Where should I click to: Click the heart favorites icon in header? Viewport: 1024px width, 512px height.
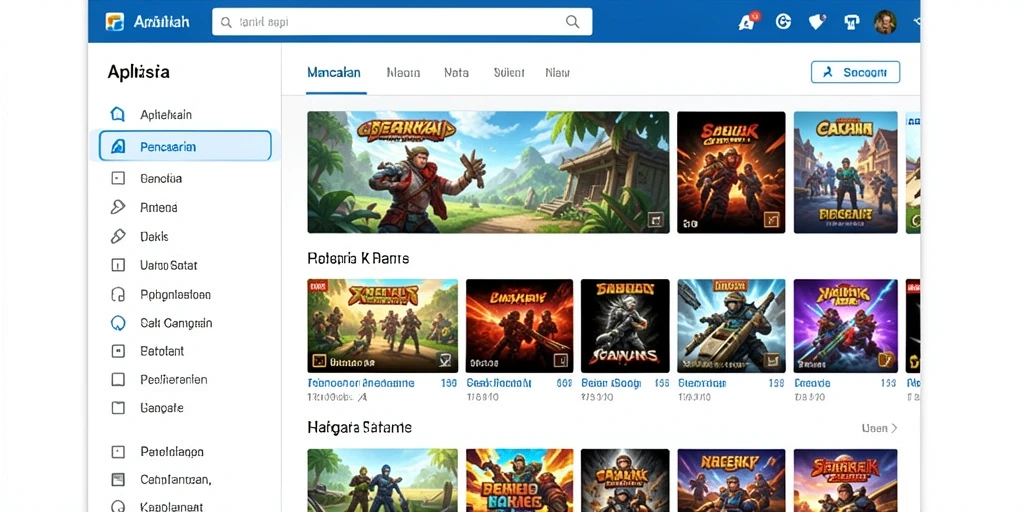817,22
